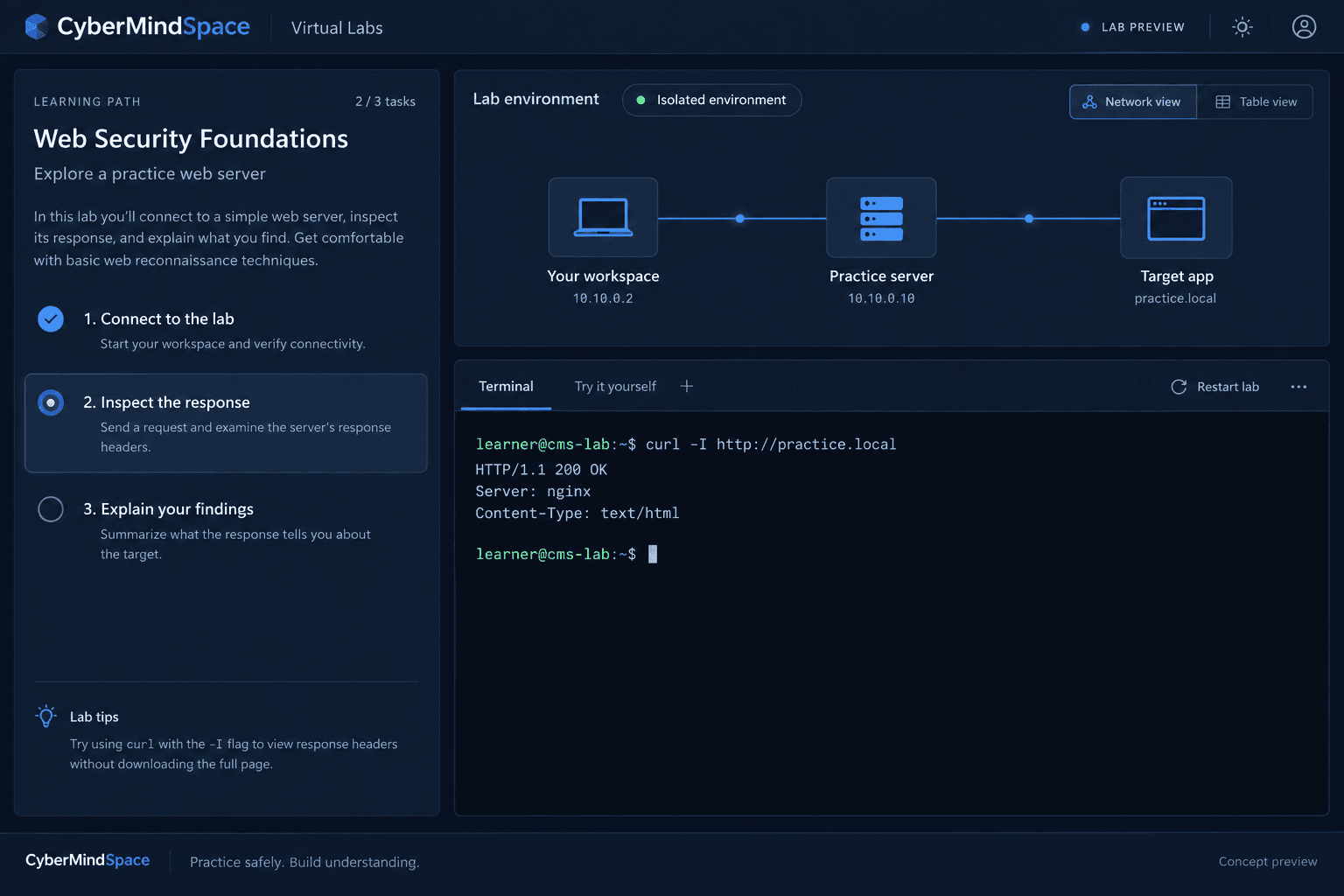This screenshot has width=1344, height=896.
Task: Select the Target app browser node
Action: coord(1176,218)
